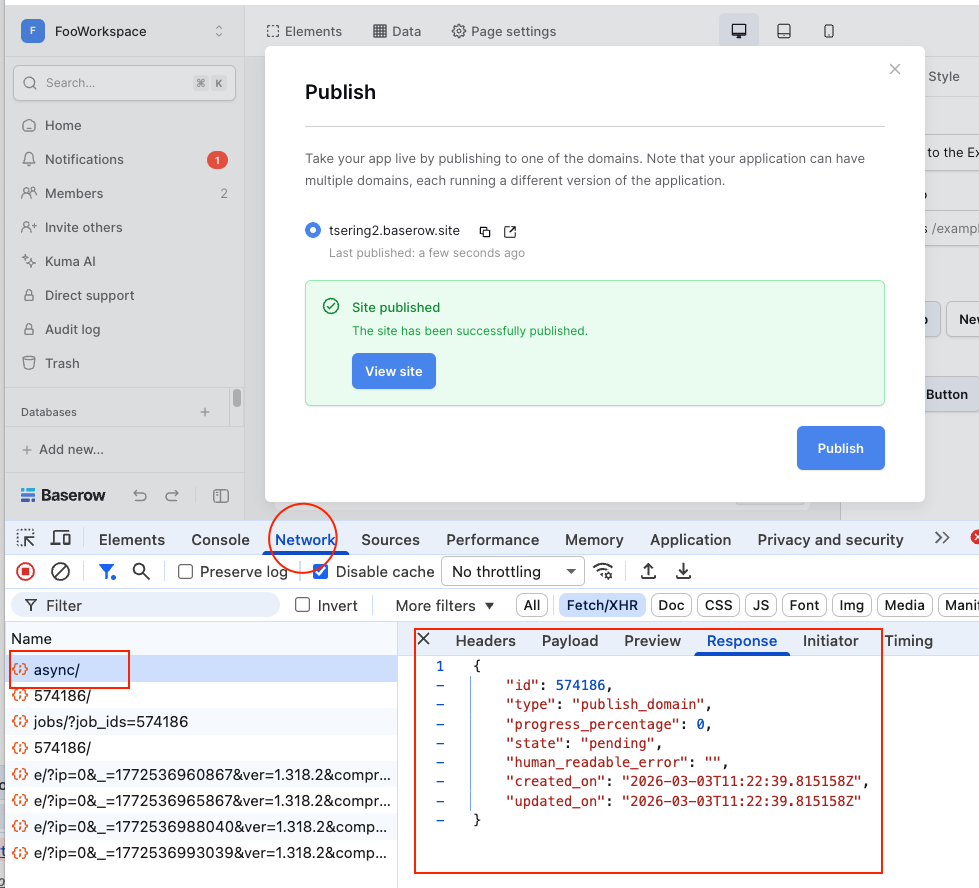This screenshot has height=888, width=979.
Task: Select the tablet device preview icon
Action: [x=784, y=31]
